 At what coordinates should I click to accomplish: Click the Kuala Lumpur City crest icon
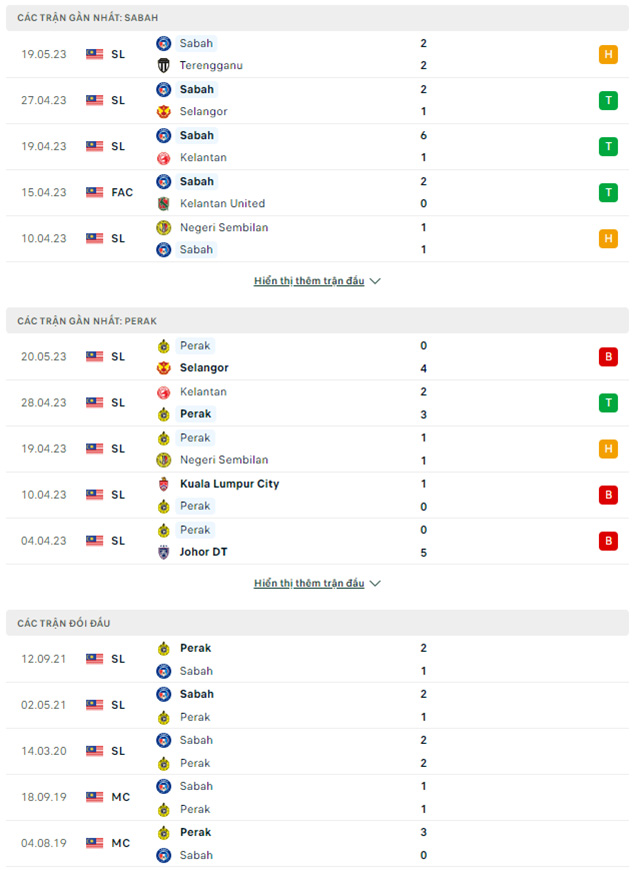click(x=164, y=484)
